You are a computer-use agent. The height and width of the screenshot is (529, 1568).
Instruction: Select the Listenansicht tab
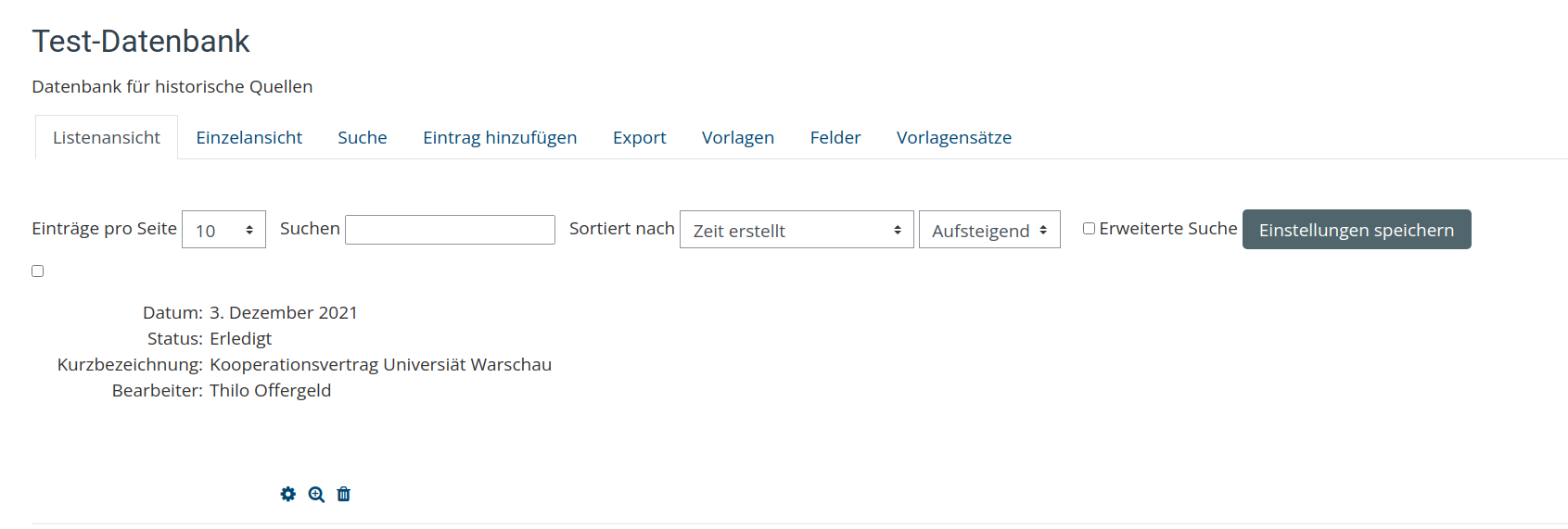coord(107,137)
